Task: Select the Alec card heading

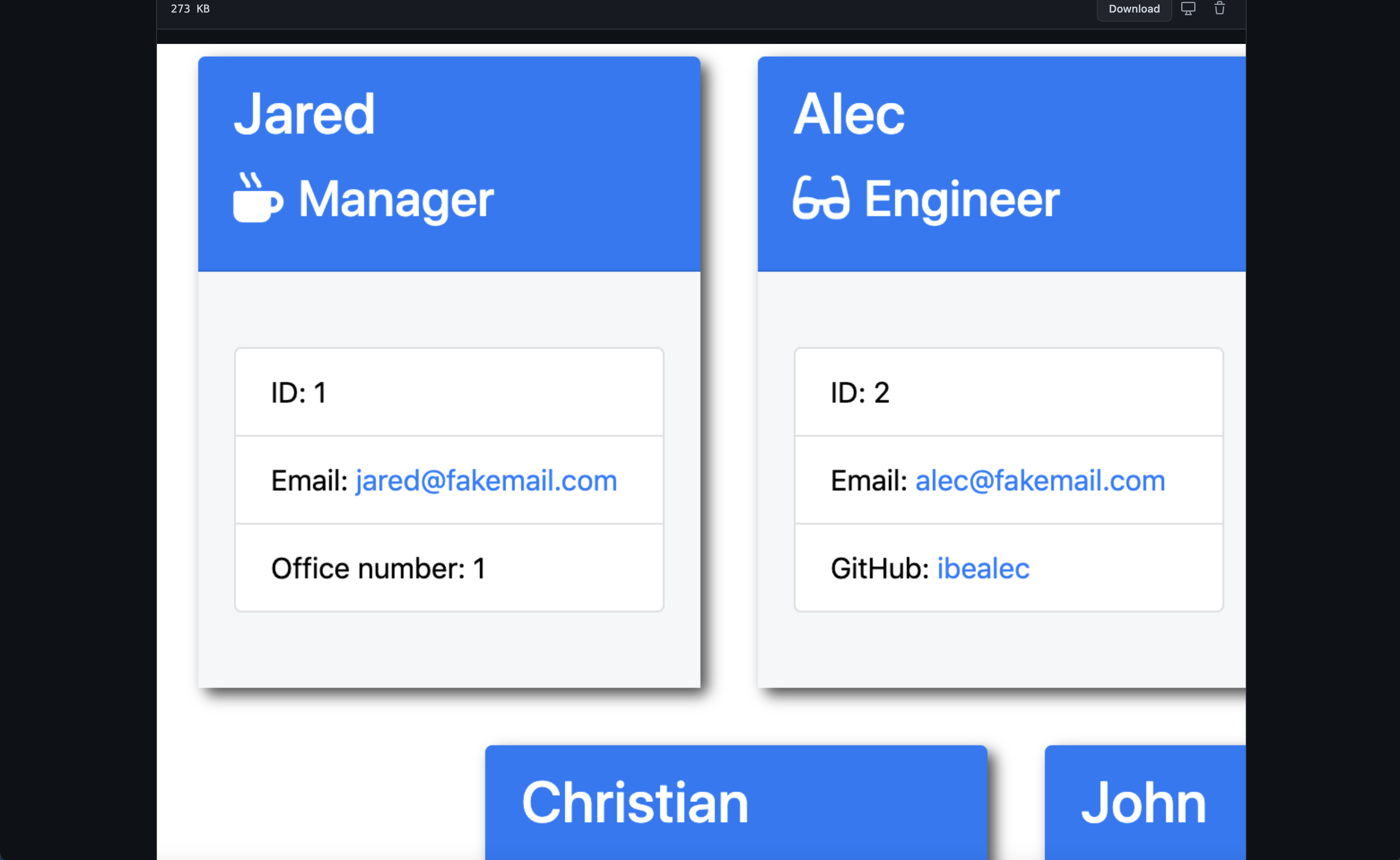Action: coord(849,114)
